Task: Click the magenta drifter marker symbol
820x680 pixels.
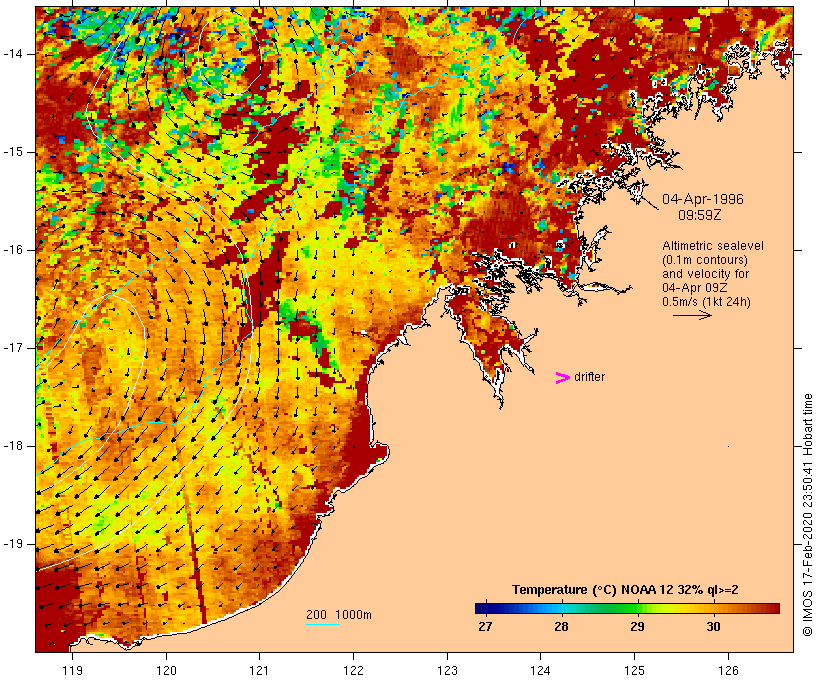Action: point(563,377)
